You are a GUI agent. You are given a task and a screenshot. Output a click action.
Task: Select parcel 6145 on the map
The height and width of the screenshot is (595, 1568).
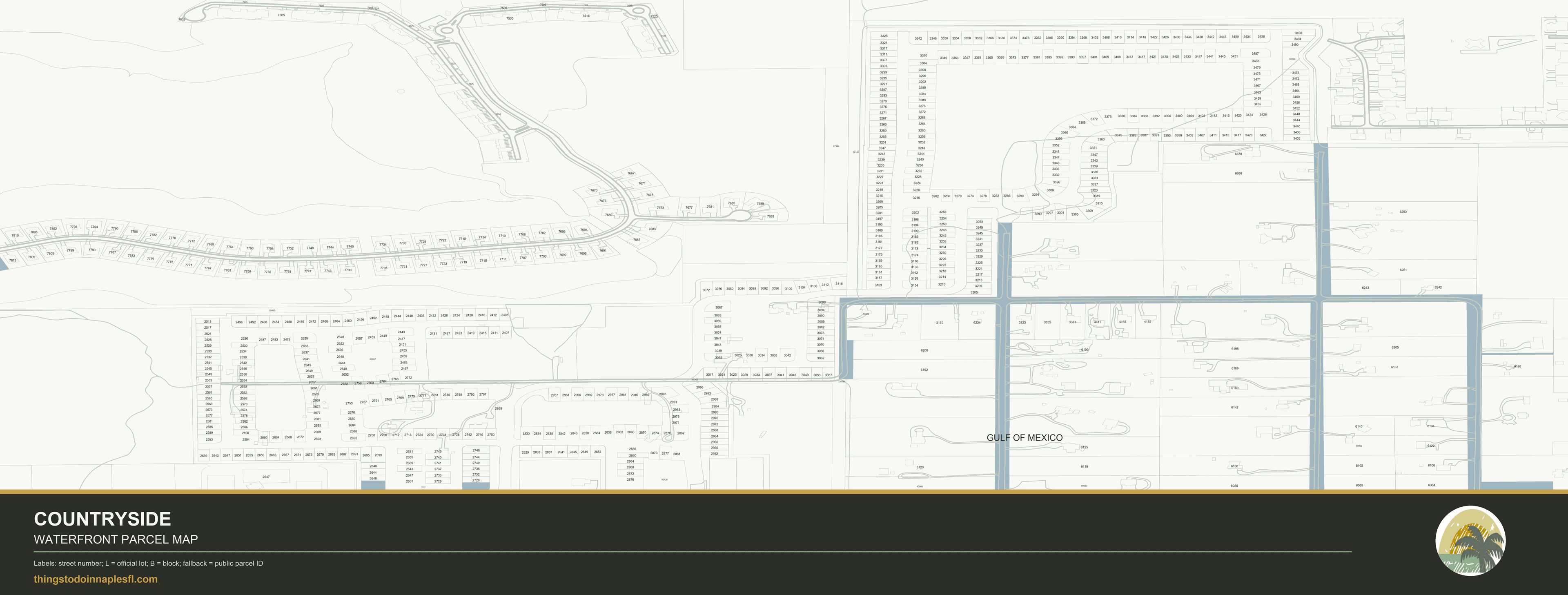click(1359, 426)
